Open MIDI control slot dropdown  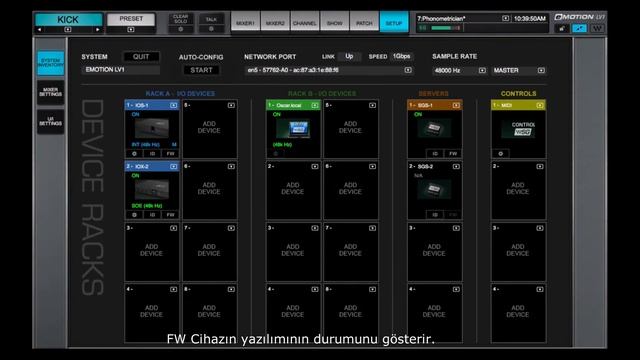pyautogui.click(x=540, y=105)
